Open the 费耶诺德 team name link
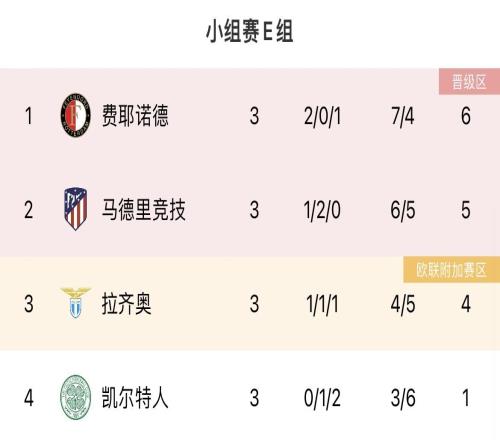Viewport: 500px width, 440px height. pyautogui.click(x=135, y=115)
